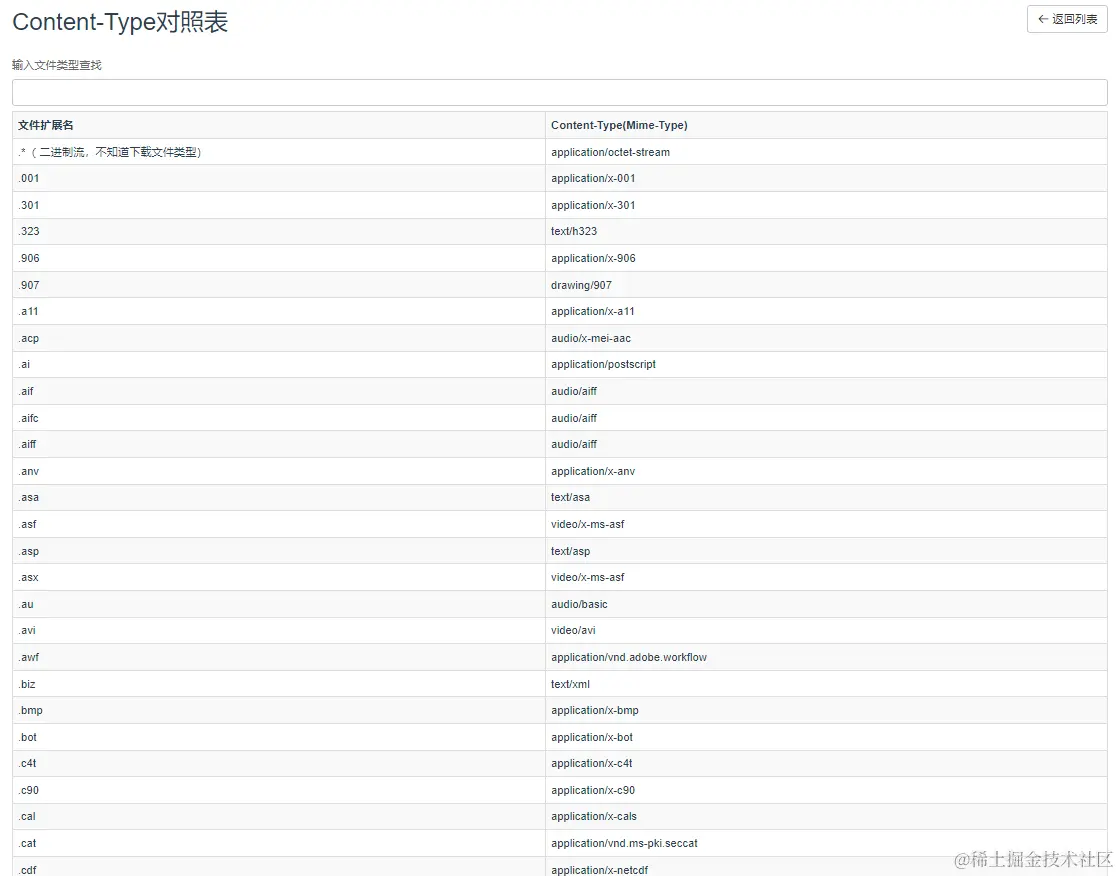The height and width of the screenshot is (876, 1120).
Task: Click the Content-Type对照表 page title
Action: (120, 22)
